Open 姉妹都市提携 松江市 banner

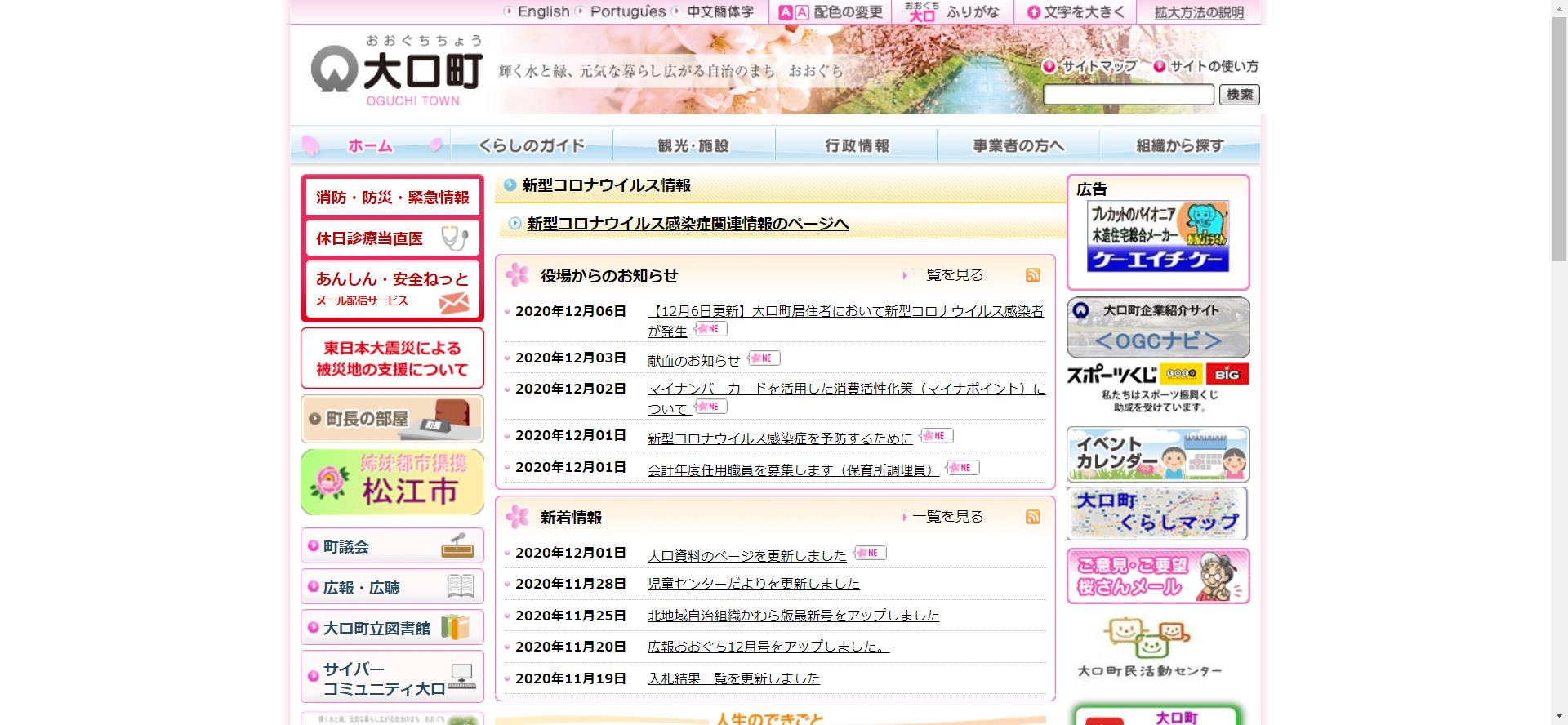point(392,482)
